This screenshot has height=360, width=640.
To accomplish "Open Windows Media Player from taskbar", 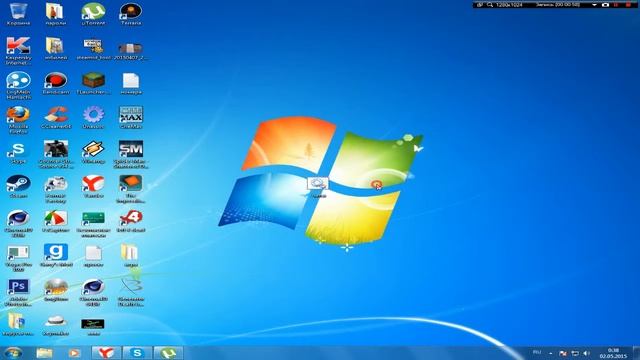I will (74, 353).
